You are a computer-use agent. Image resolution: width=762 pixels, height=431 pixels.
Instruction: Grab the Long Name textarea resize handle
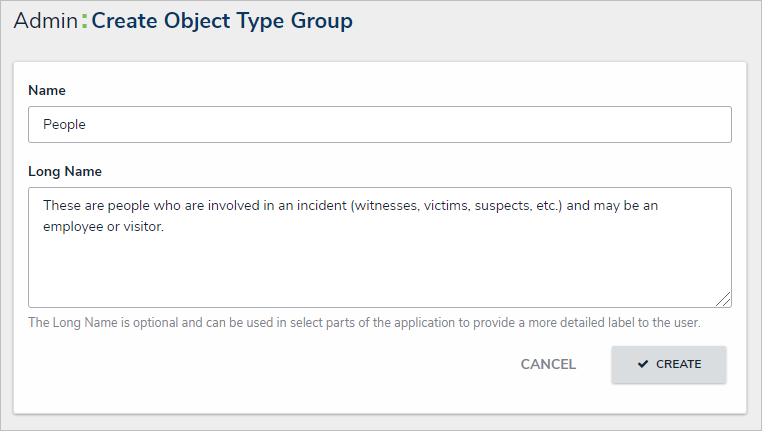click(725, 299)
